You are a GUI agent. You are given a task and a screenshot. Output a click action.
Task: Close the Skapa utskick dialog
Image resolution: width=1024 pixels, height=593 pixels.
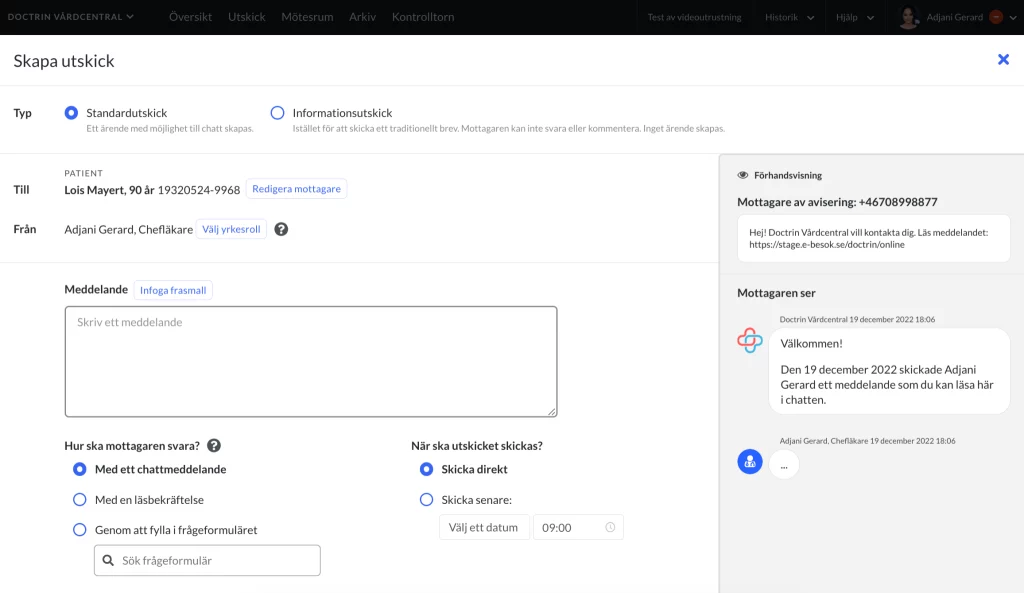point(1003,60)
